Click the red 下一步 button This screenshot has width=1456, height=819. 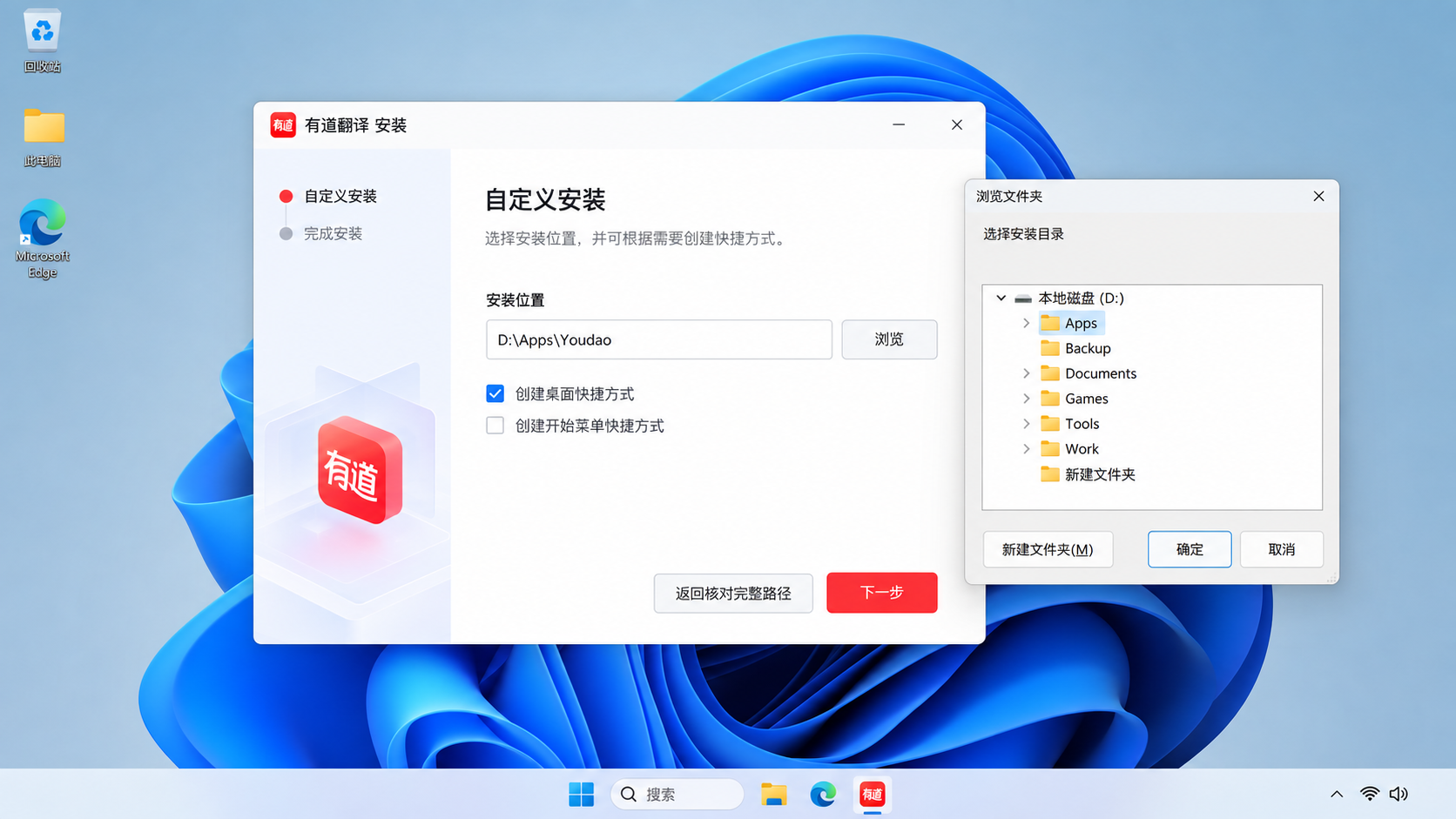pyautogui.click(x=881, y=593)
